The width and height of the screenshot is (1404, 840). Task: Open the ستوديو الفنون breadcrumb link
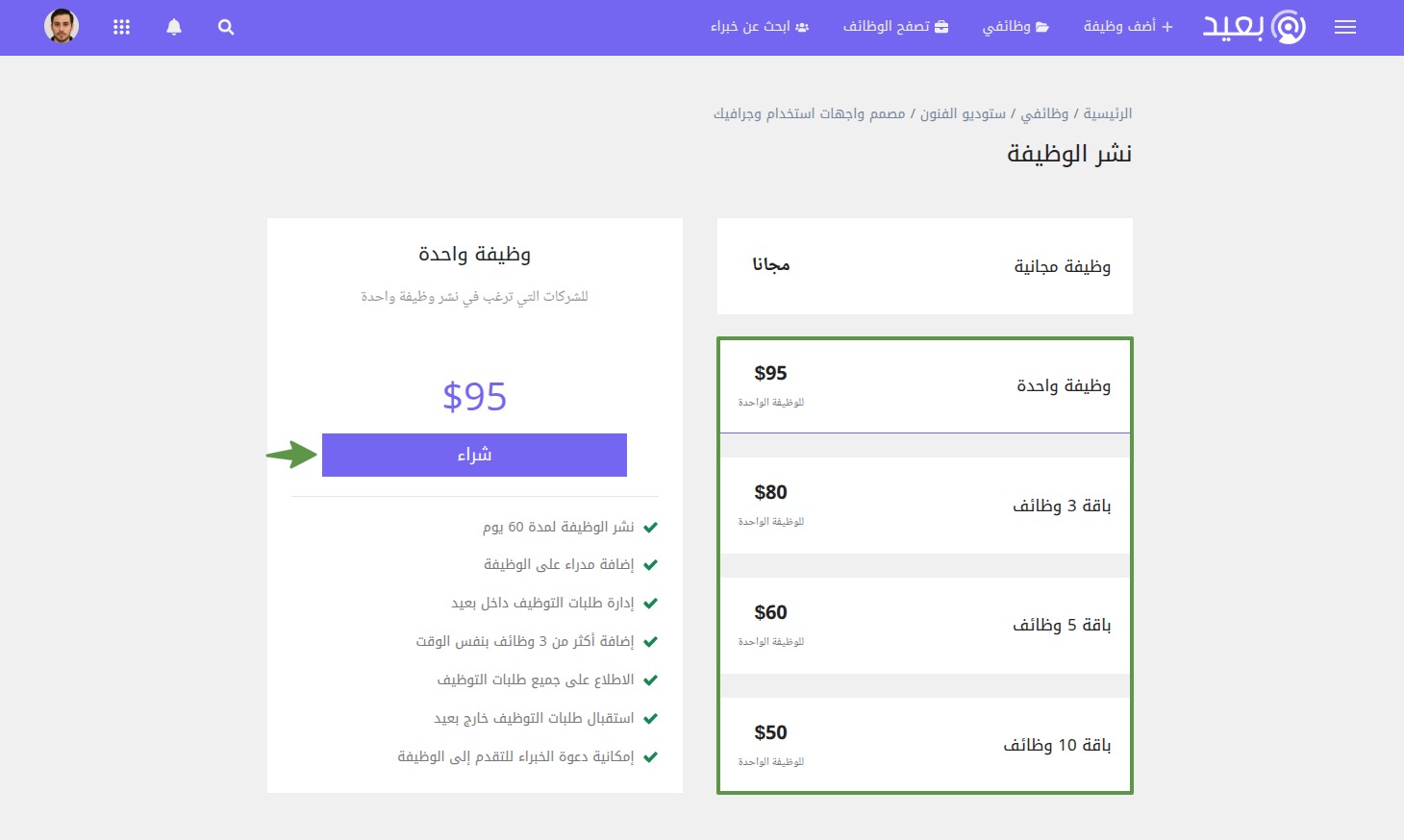pyautogui.click(x=963, y=113)
